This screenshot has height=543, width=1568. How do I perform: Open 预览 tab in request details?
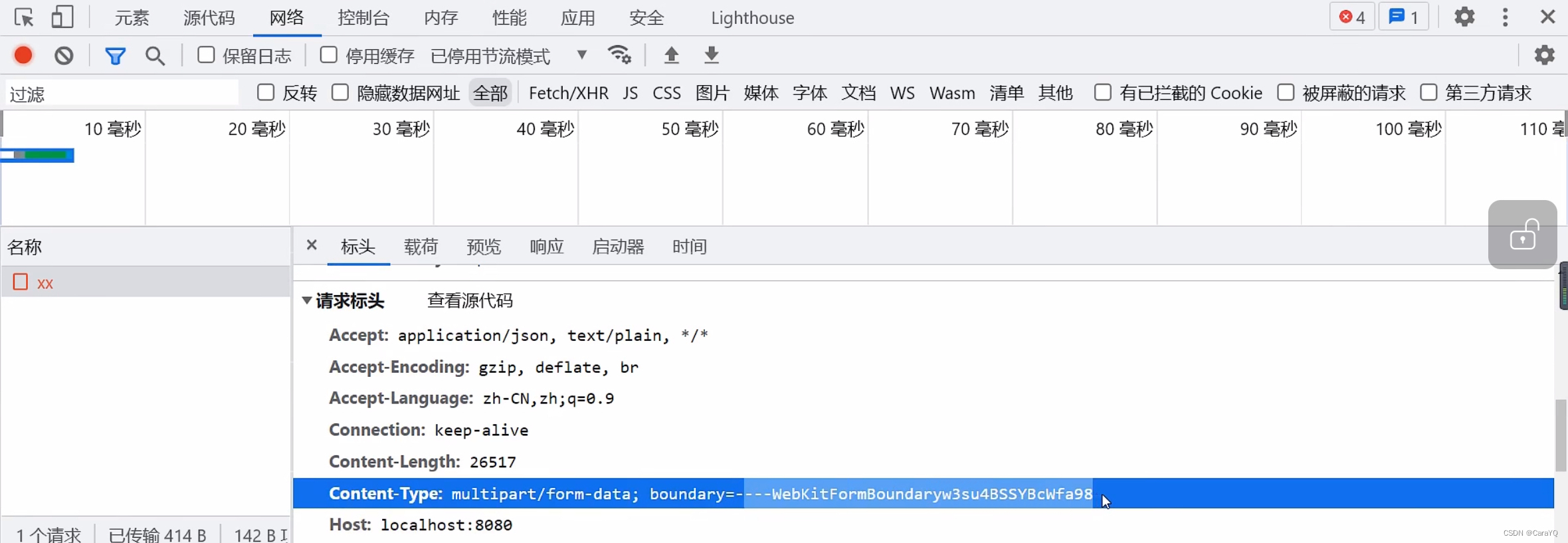click(484, 247)
